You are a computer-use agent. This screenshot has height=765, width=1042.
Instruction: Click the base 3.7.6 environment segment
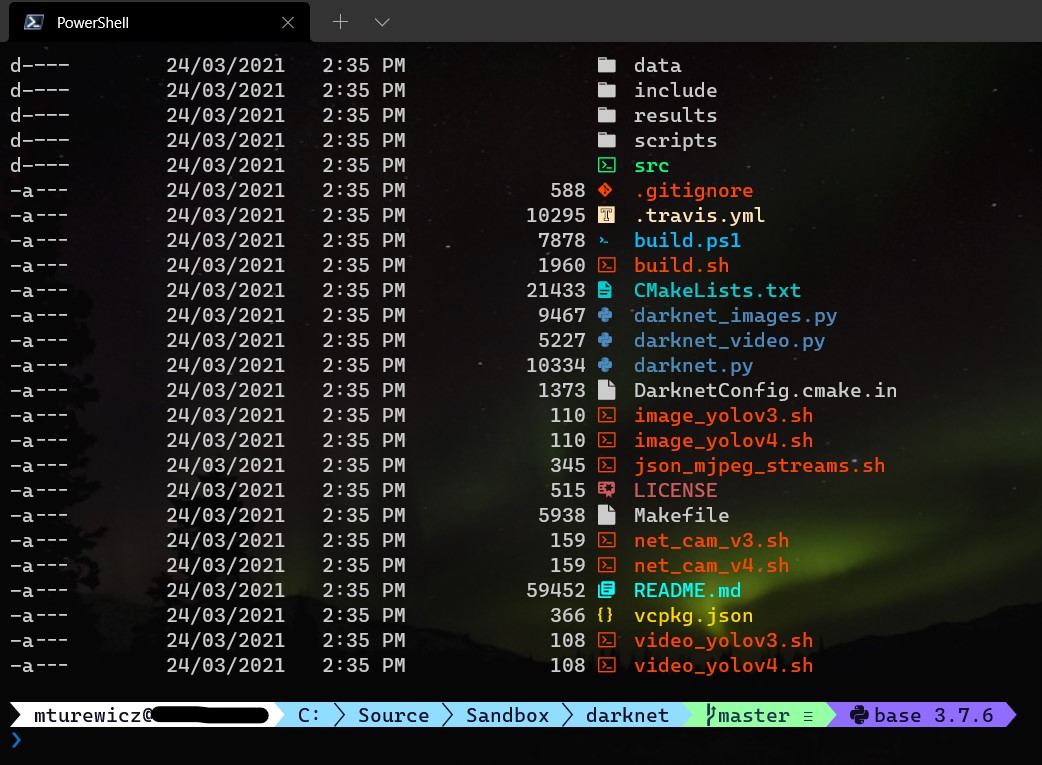(x=922, y=715)
